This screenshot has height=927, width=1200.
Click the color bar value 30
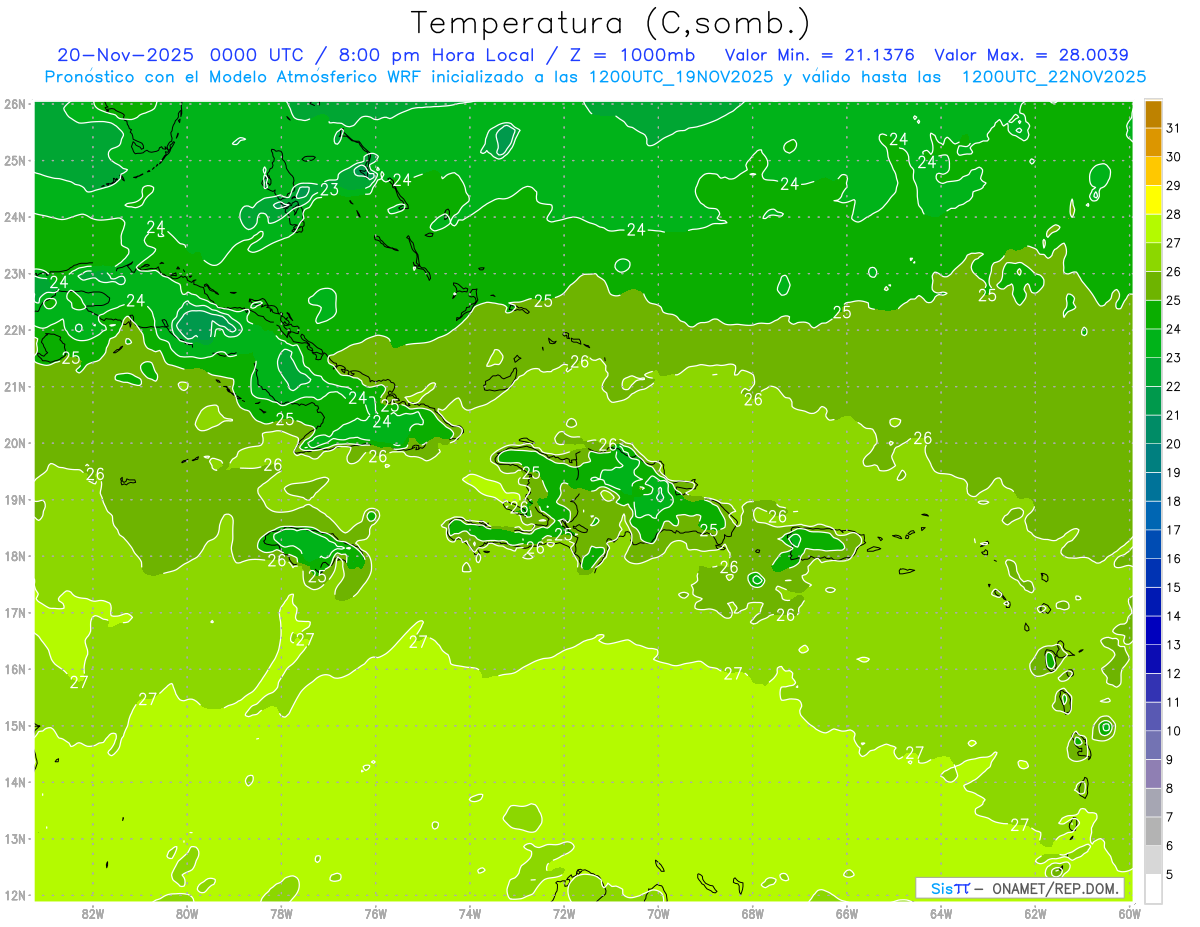[x=1173, y=157]
